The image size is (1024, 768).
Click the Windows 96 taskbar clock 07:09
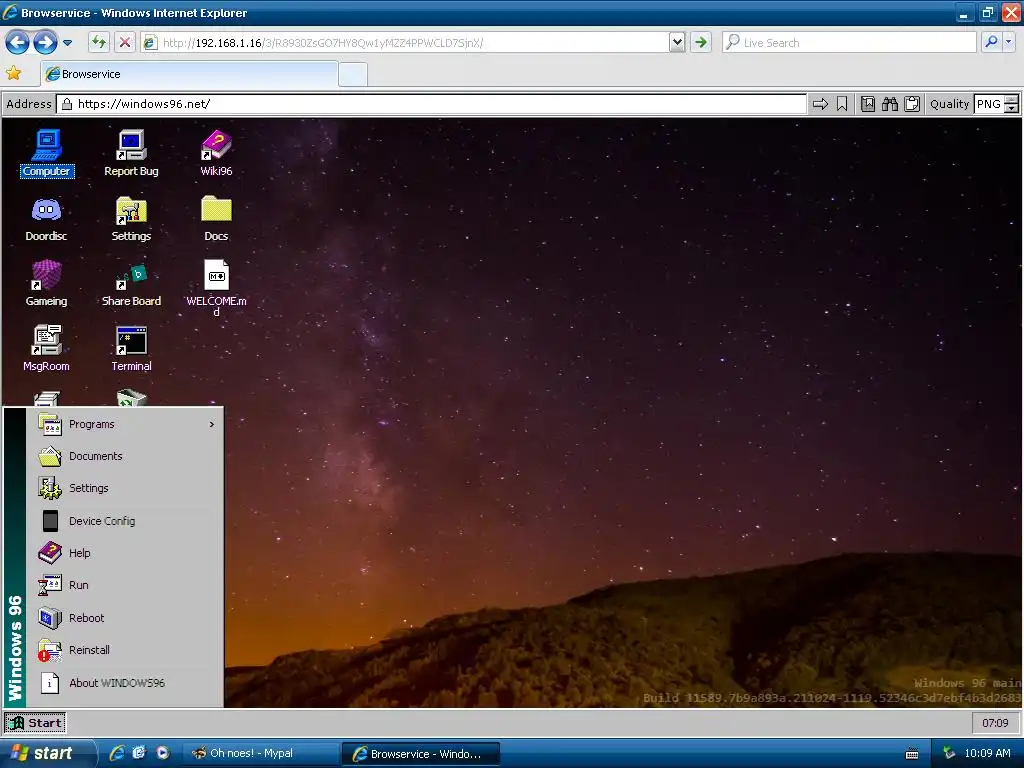click(x=995, y=723)
